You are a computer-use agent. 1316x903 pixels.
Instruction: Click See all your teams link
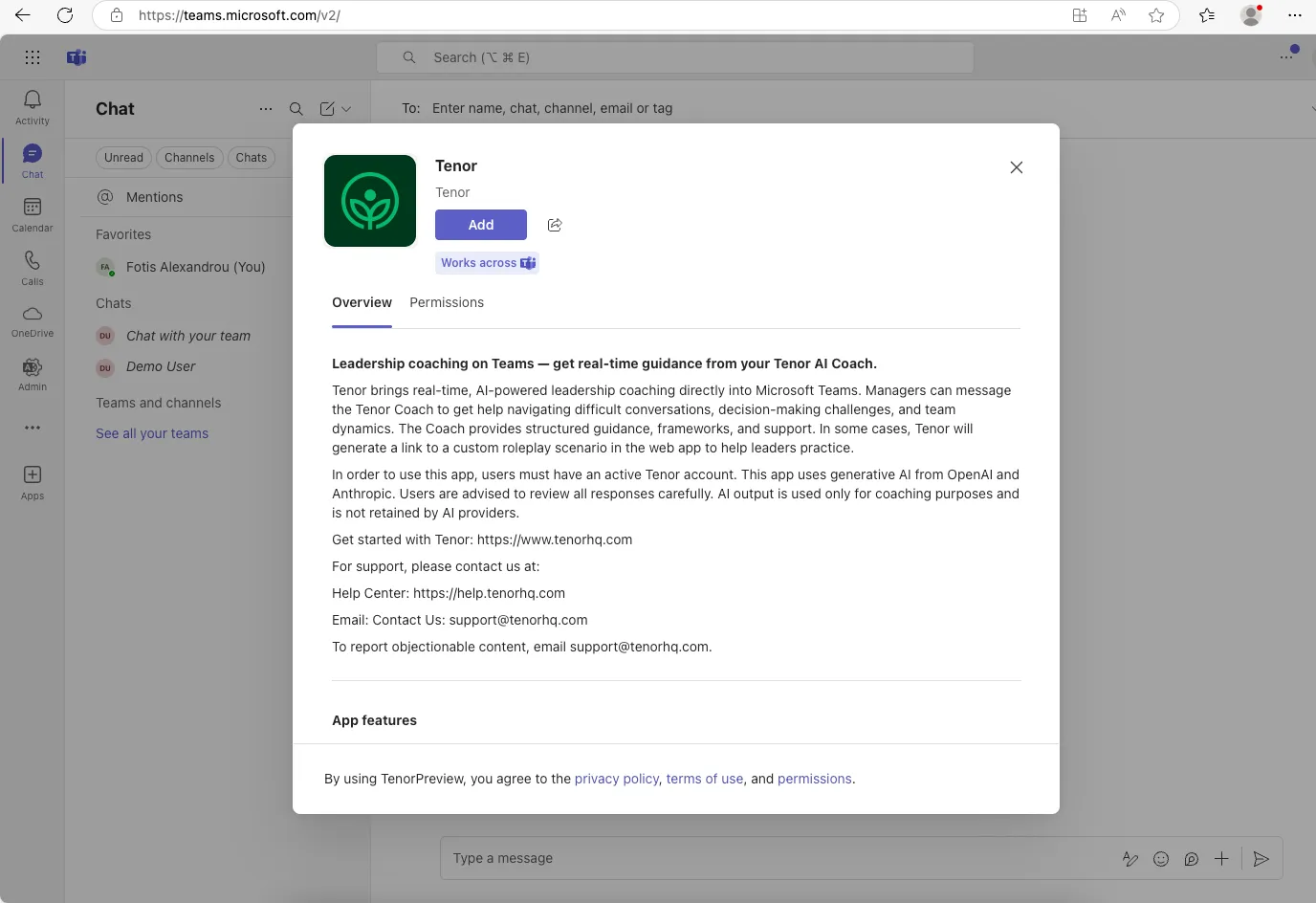point(152,433)
